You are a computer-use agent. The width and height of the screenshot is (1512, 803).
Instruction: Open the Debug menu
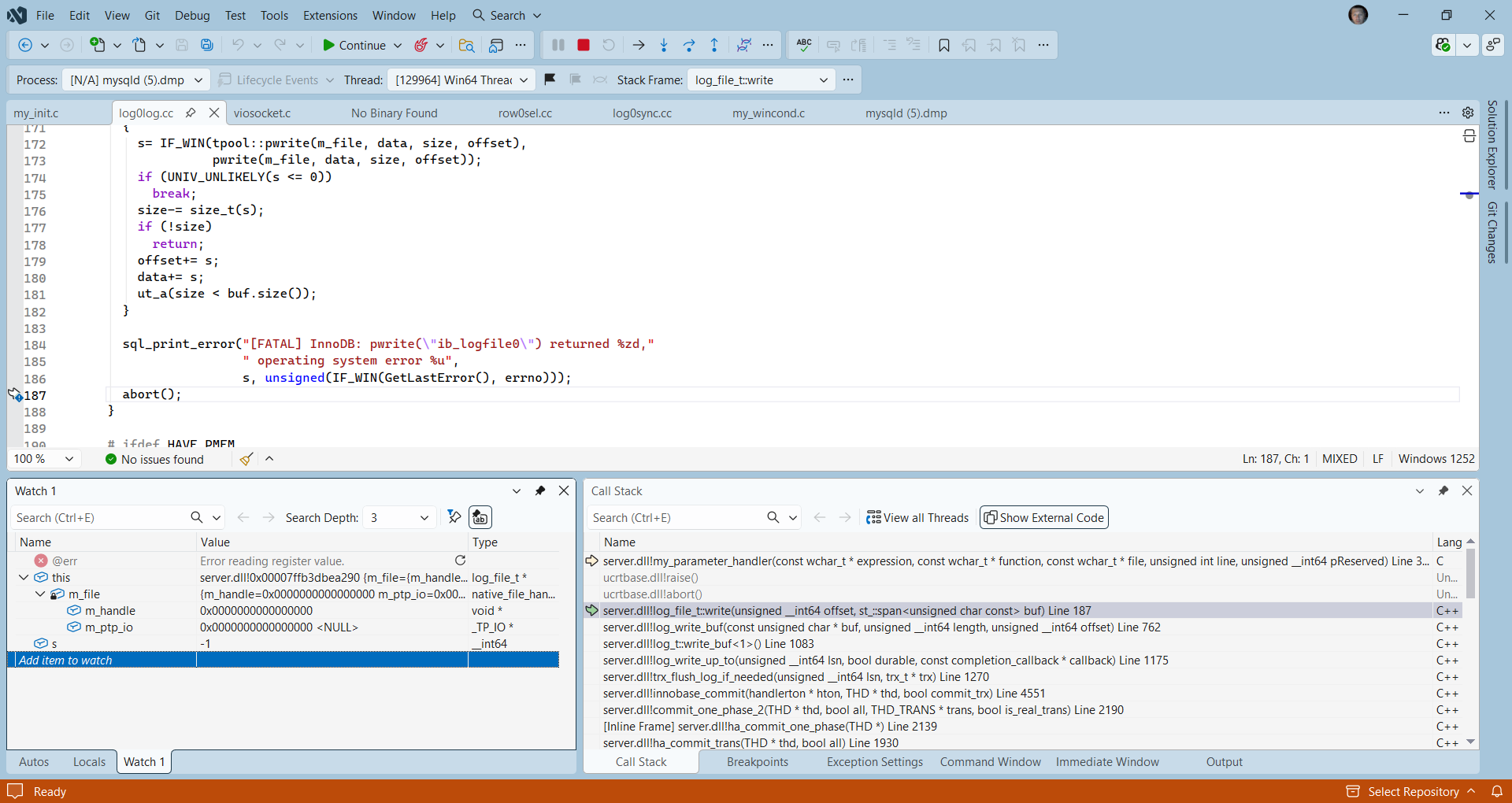click(x=192, y=15)
